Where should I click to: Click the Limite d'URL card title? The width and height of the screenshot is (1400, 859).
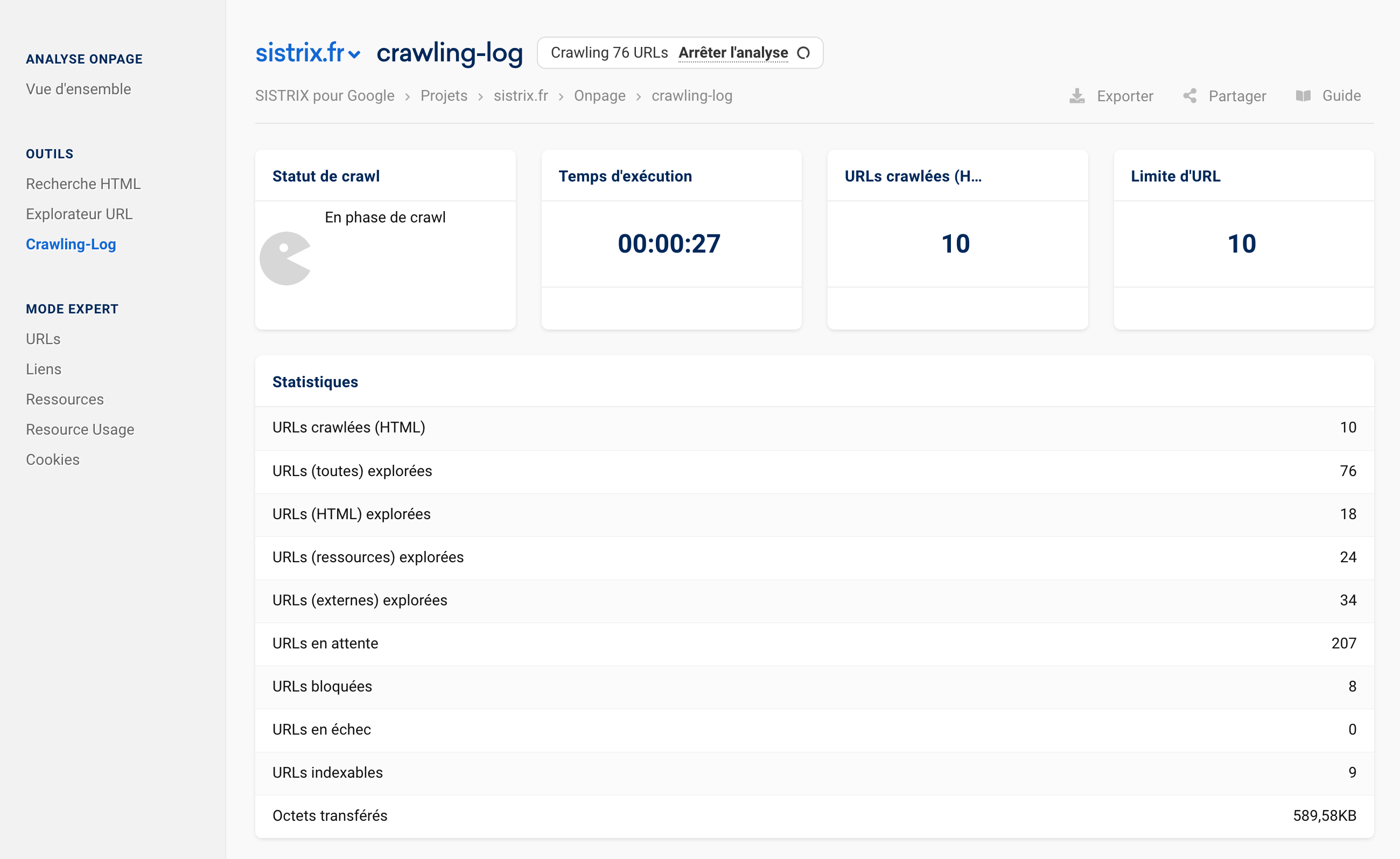1175,177
